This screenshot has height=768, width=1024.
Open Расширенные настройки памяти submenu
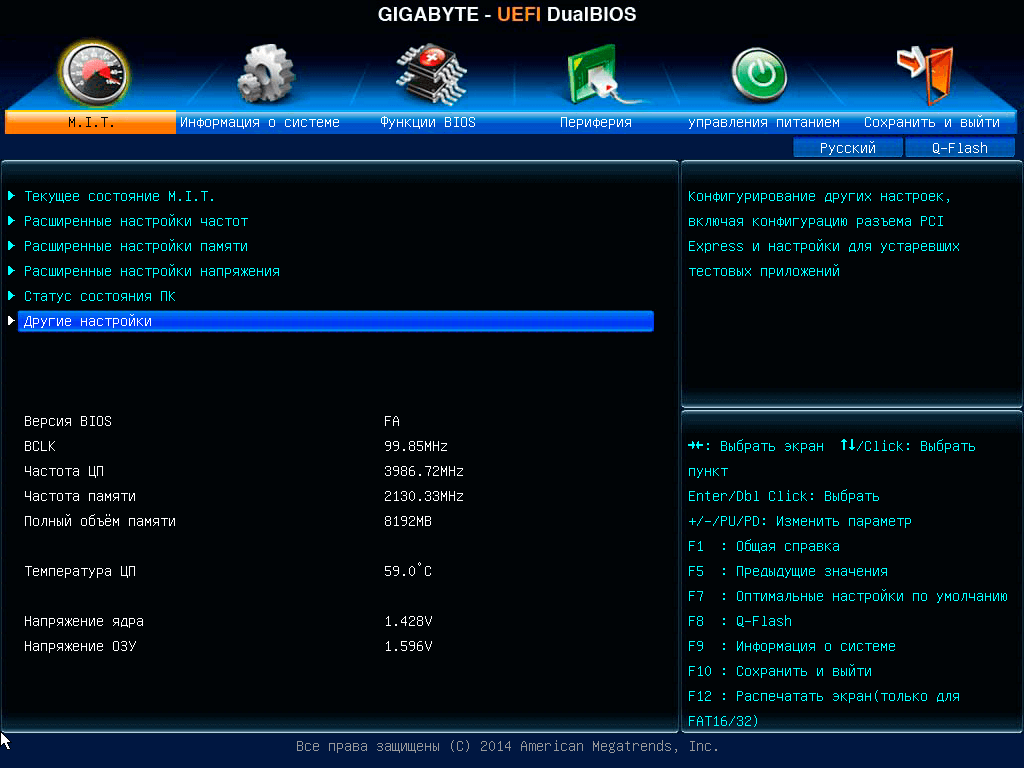[x=136, y=246]
